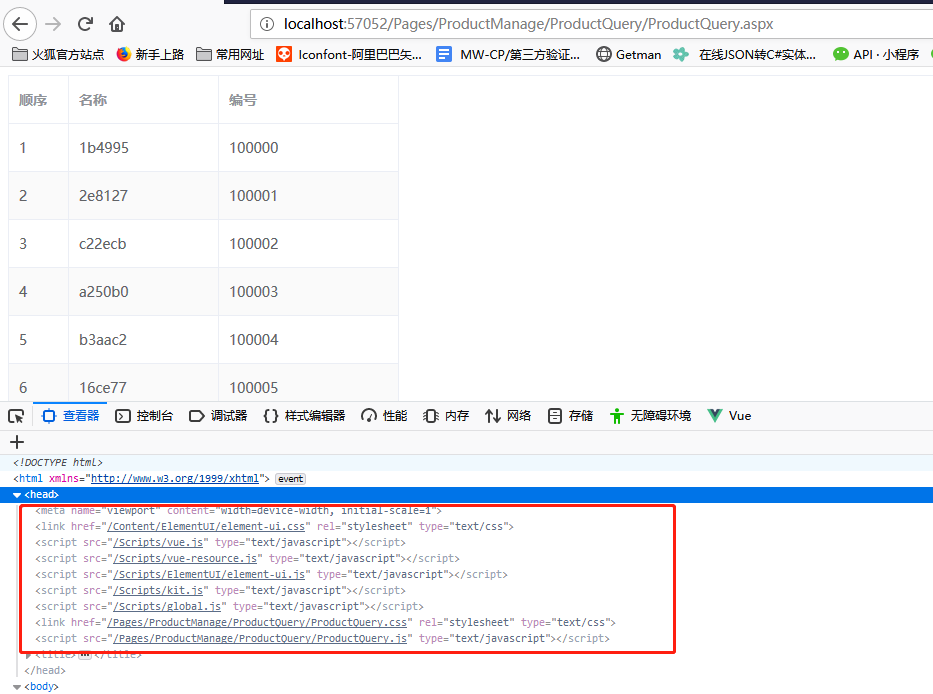Go forward to the next page
Screen dimensions: 933x694
click(53, 24)
